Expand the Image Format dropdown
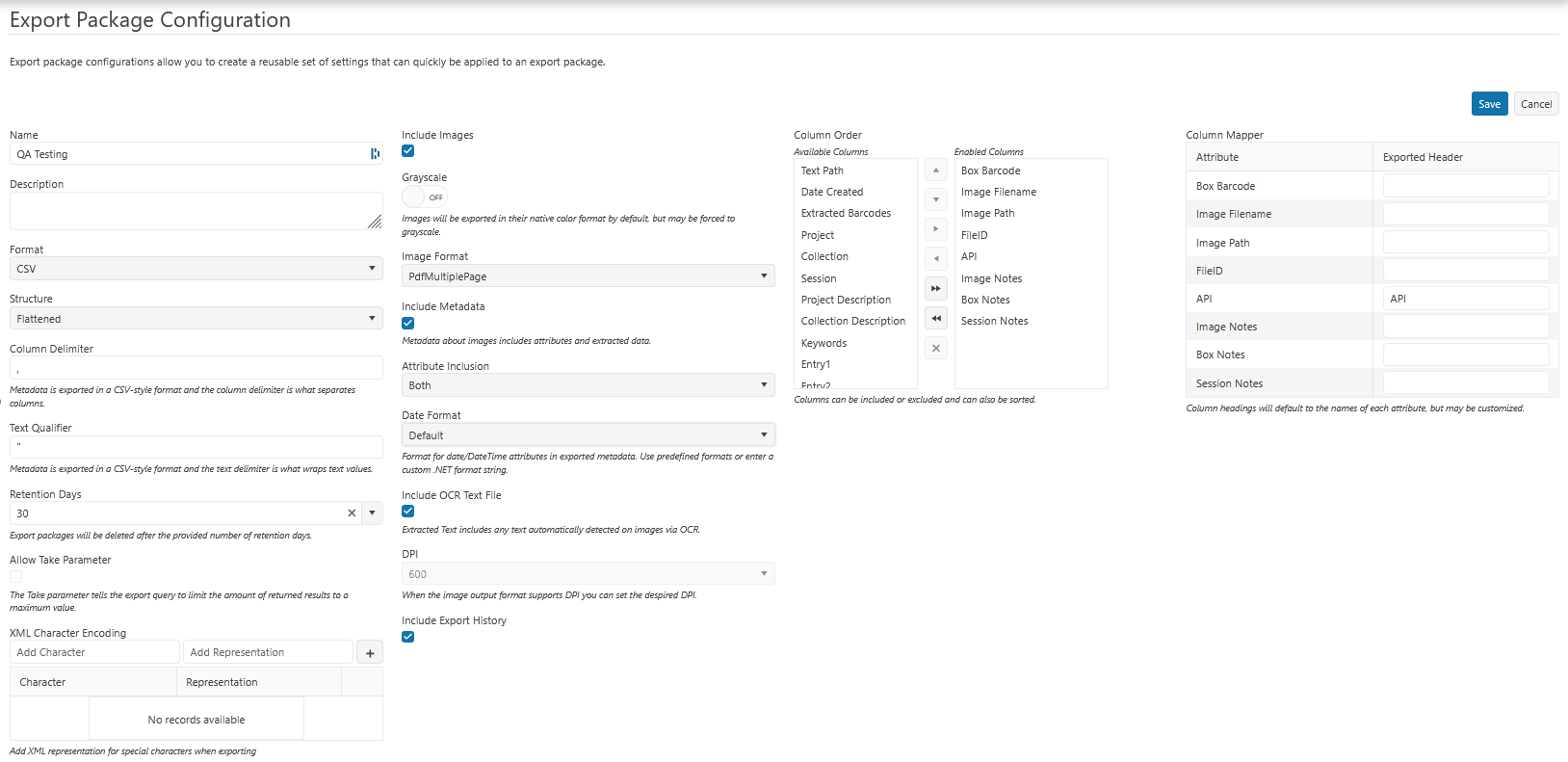 [x=588, y=276]
